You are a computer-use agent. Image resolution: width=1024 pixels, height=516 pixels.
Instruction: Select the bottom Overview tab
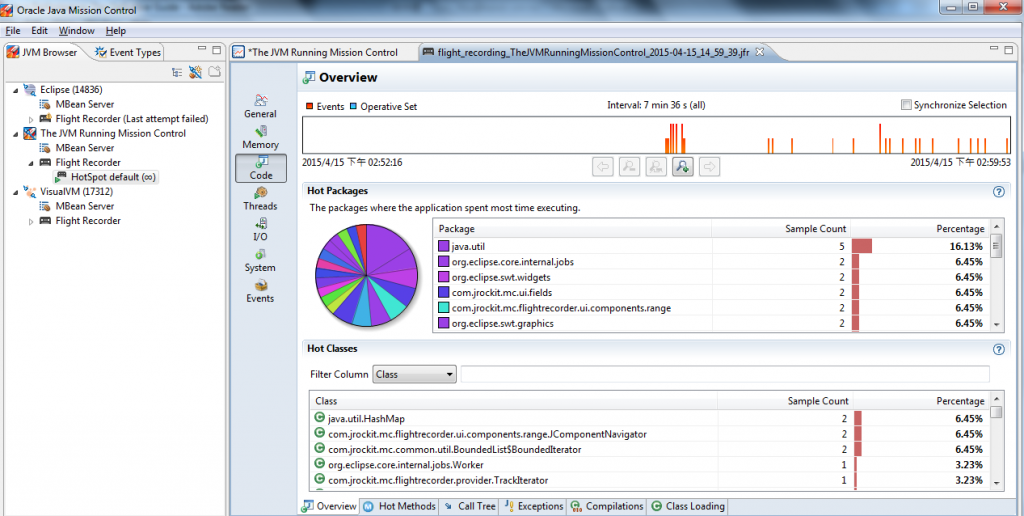(x=329, y=506)
